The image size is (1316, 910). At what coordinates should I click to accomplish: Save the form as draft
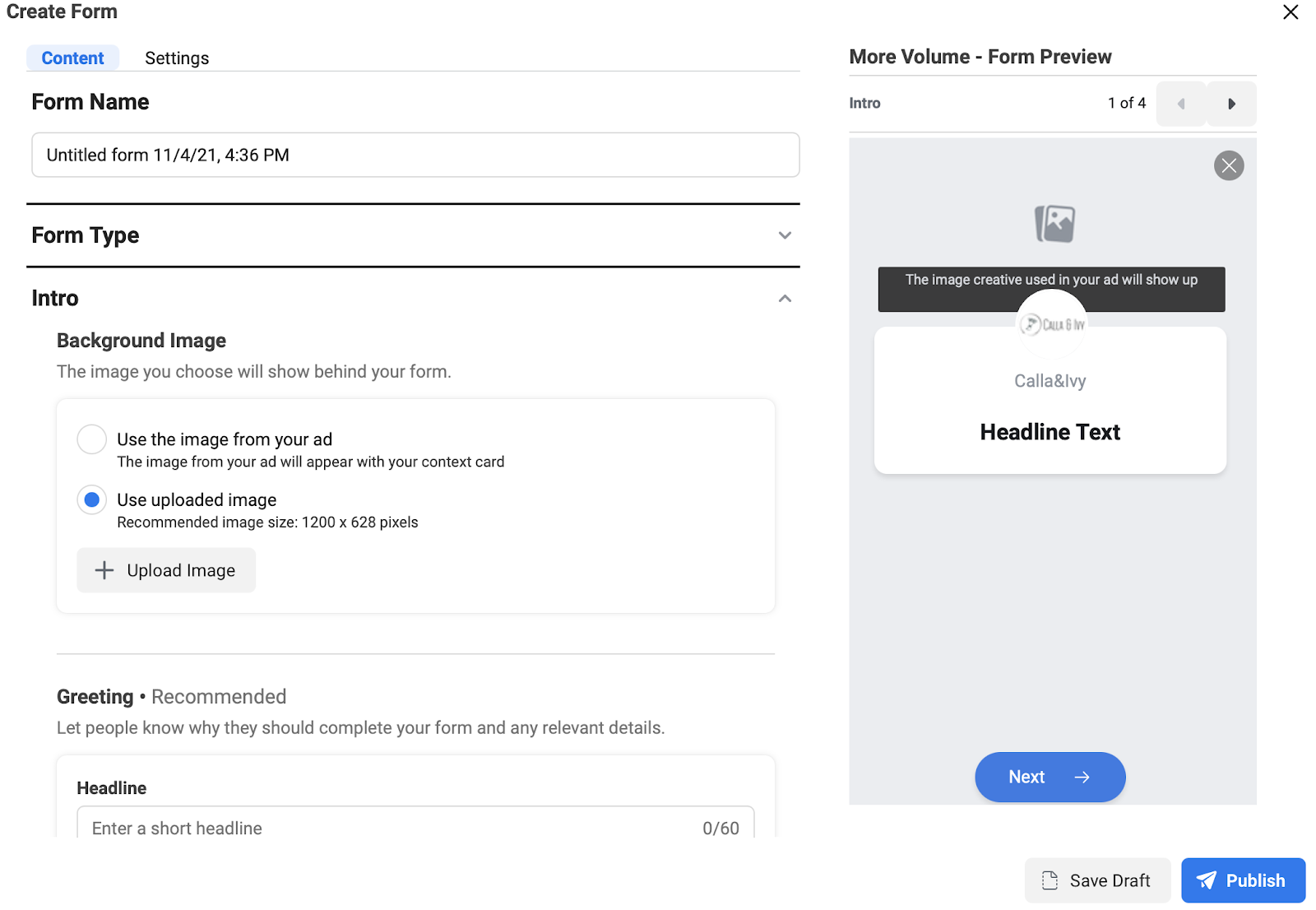[x=1097, y=880]
